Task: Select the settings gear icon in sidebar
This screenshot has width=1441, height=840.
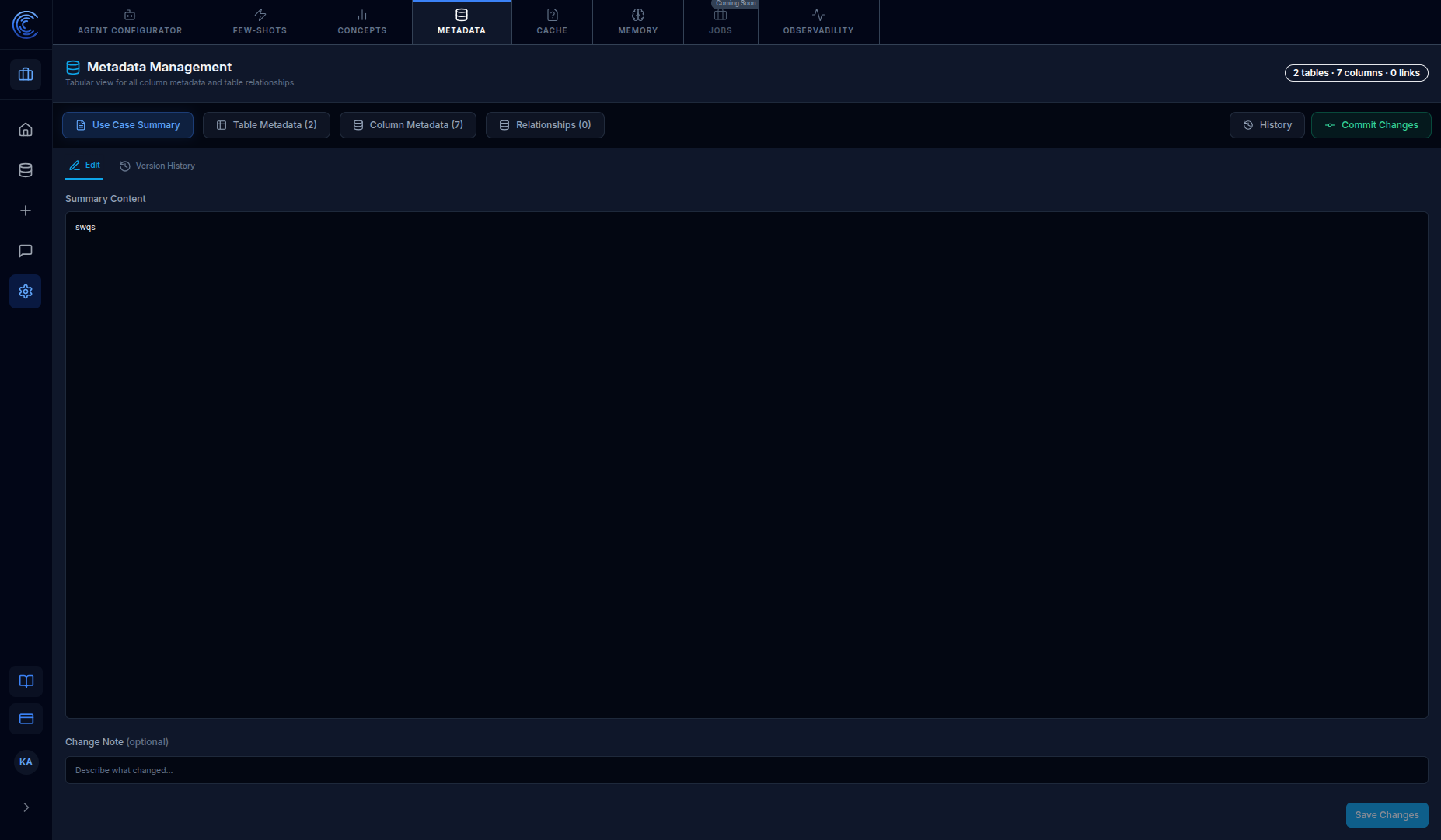Action: click(26, 291)
